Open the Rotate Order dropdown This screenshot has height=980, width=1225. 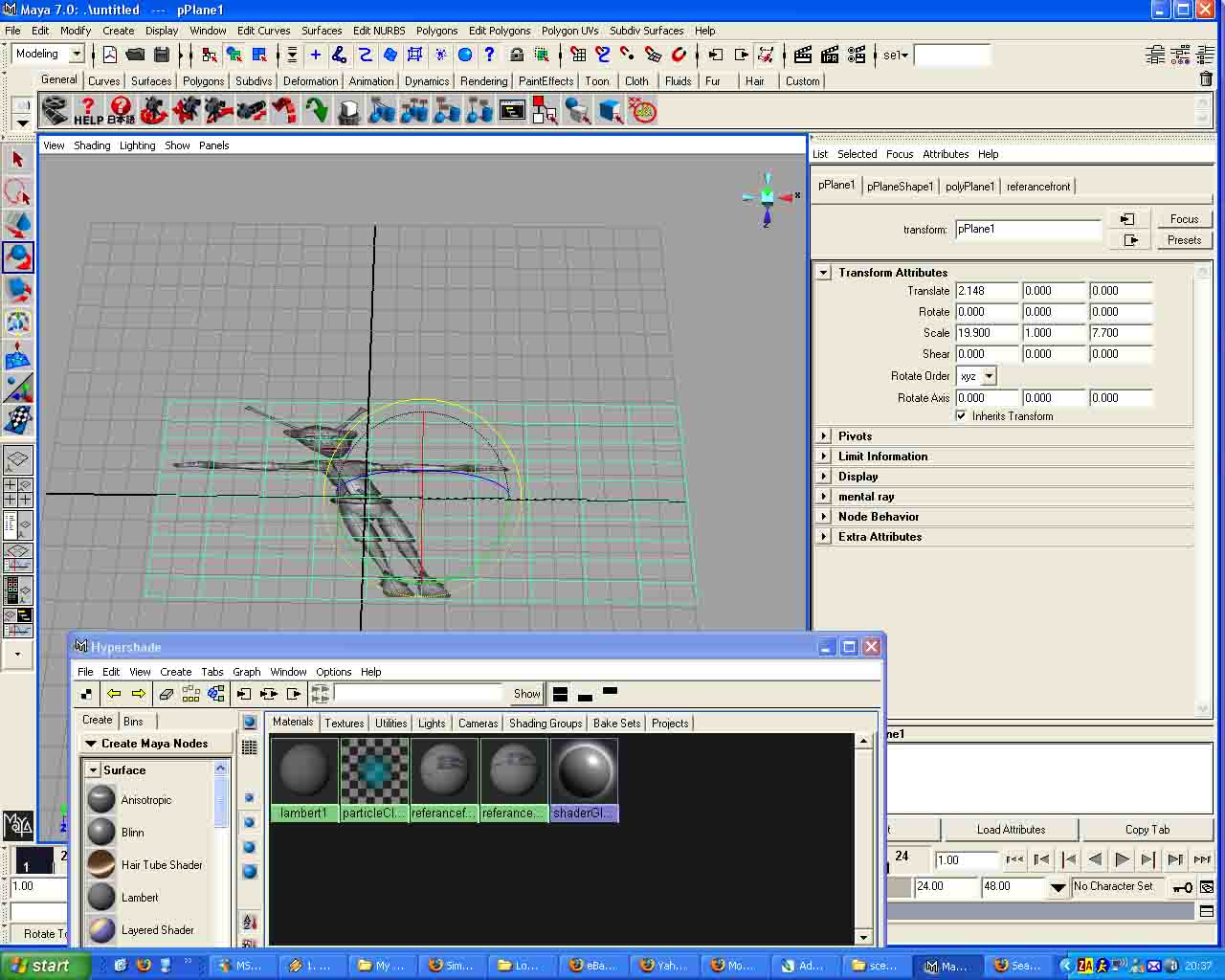click(990, 376)
